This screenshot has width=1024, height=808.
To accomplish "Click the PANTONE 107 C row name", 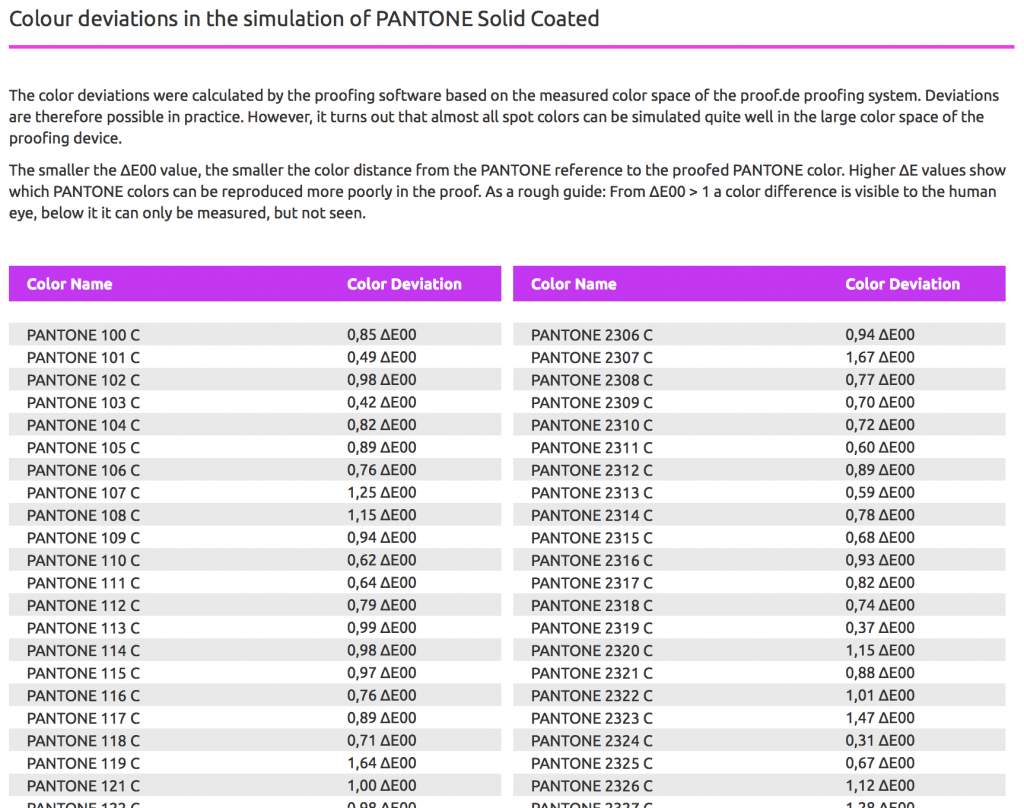I will point(83,493).
